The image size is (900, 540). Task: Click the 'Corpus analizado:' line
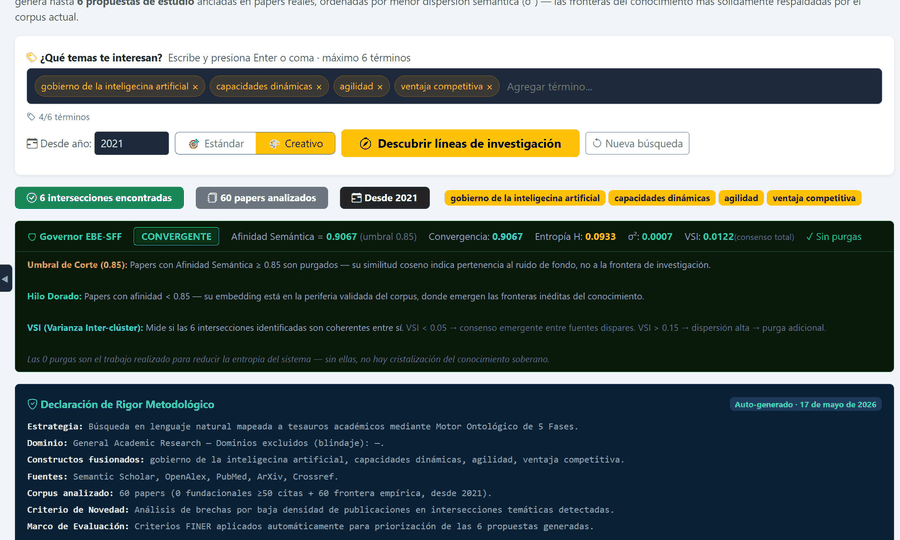point(259,493)
